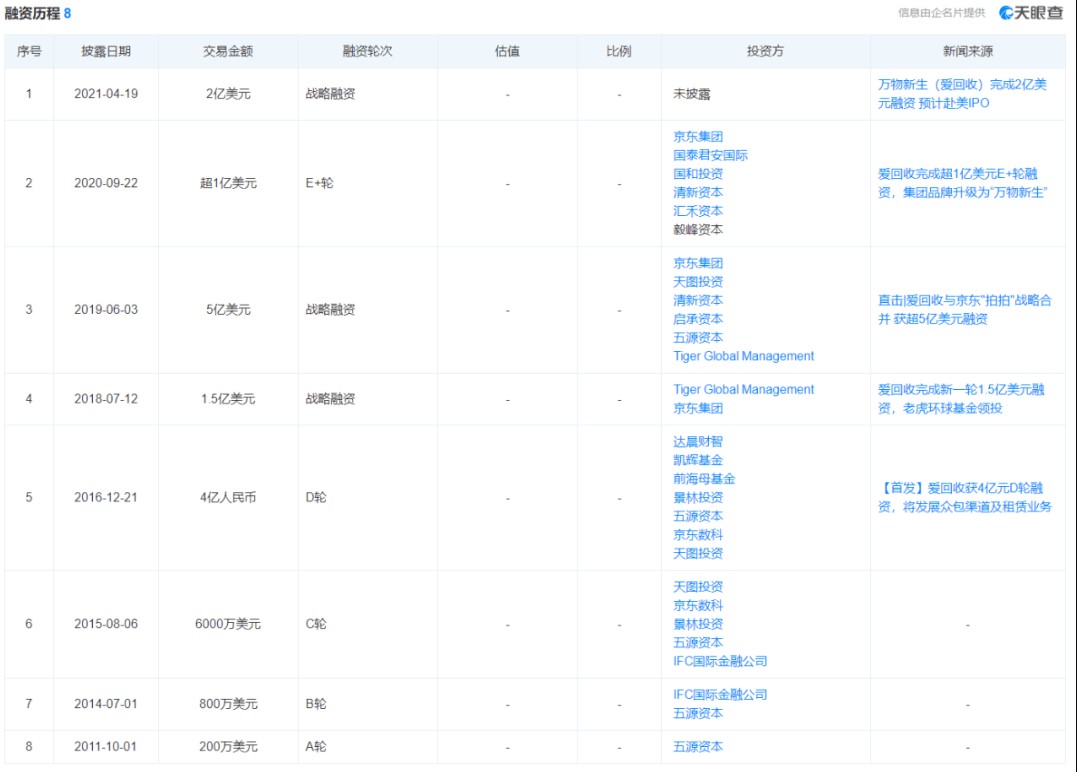Open 天图投资 in the C轮 row
Image resolution: width=1077 pixels, height=772 pixels.
(x=698, y=587)
